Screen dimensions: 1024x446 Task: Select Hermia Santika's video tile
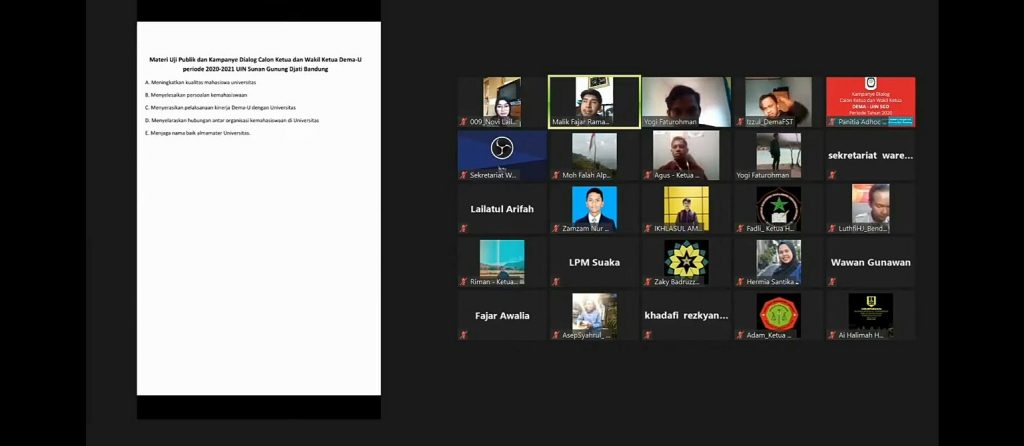point(778,261)
